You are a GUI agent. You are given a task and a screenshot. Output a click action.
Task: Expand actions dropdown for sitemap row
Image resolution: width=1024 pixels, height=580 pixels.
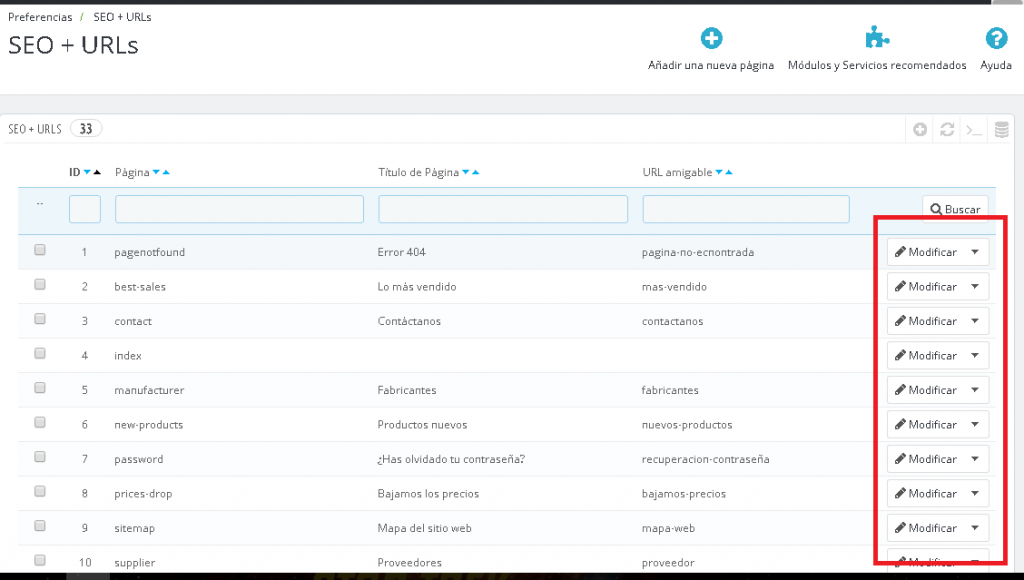pyautogui.click(x=975, y=528)
